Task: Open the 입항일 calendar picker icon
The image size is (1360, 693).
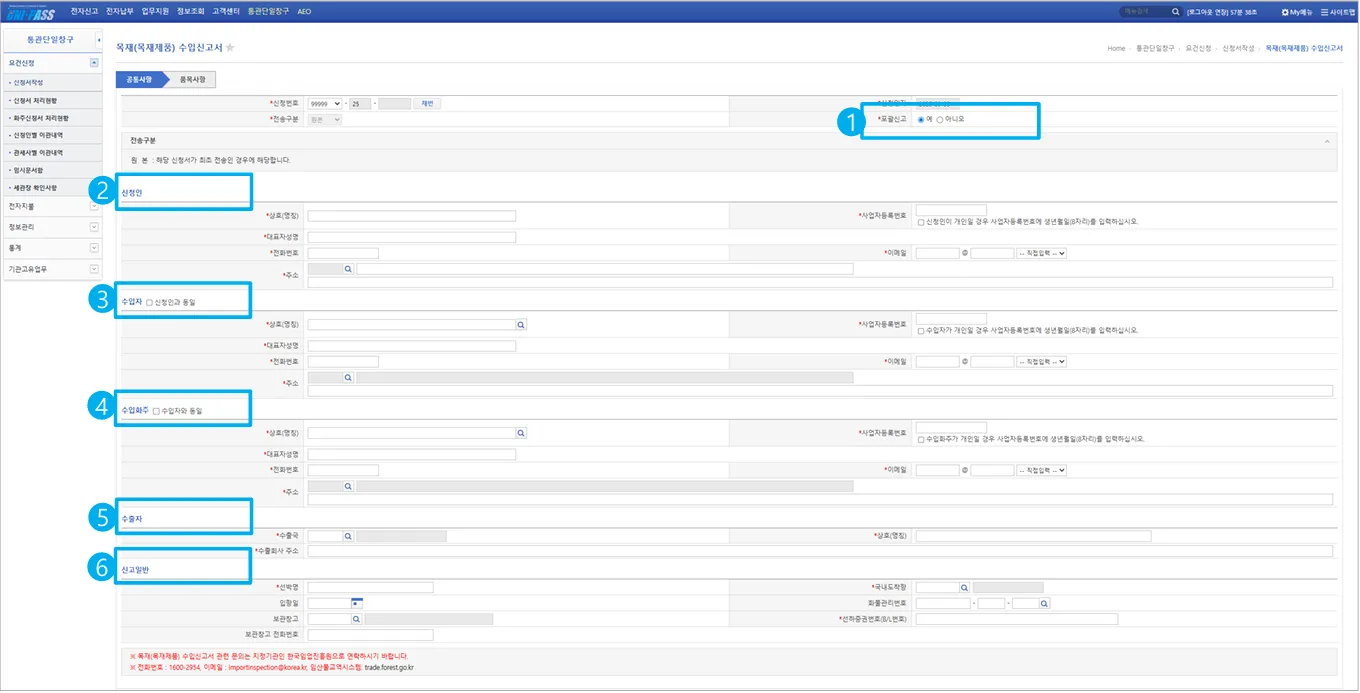Action: tap(355, 603)
